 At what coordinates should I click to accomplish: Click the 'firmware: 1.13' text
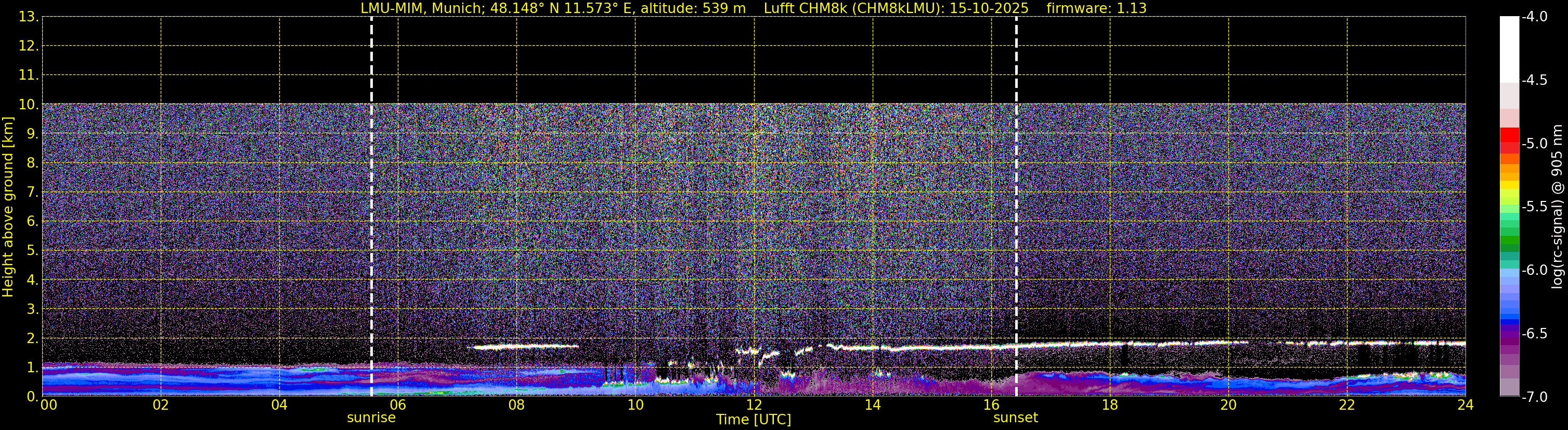coord(1096,8)
